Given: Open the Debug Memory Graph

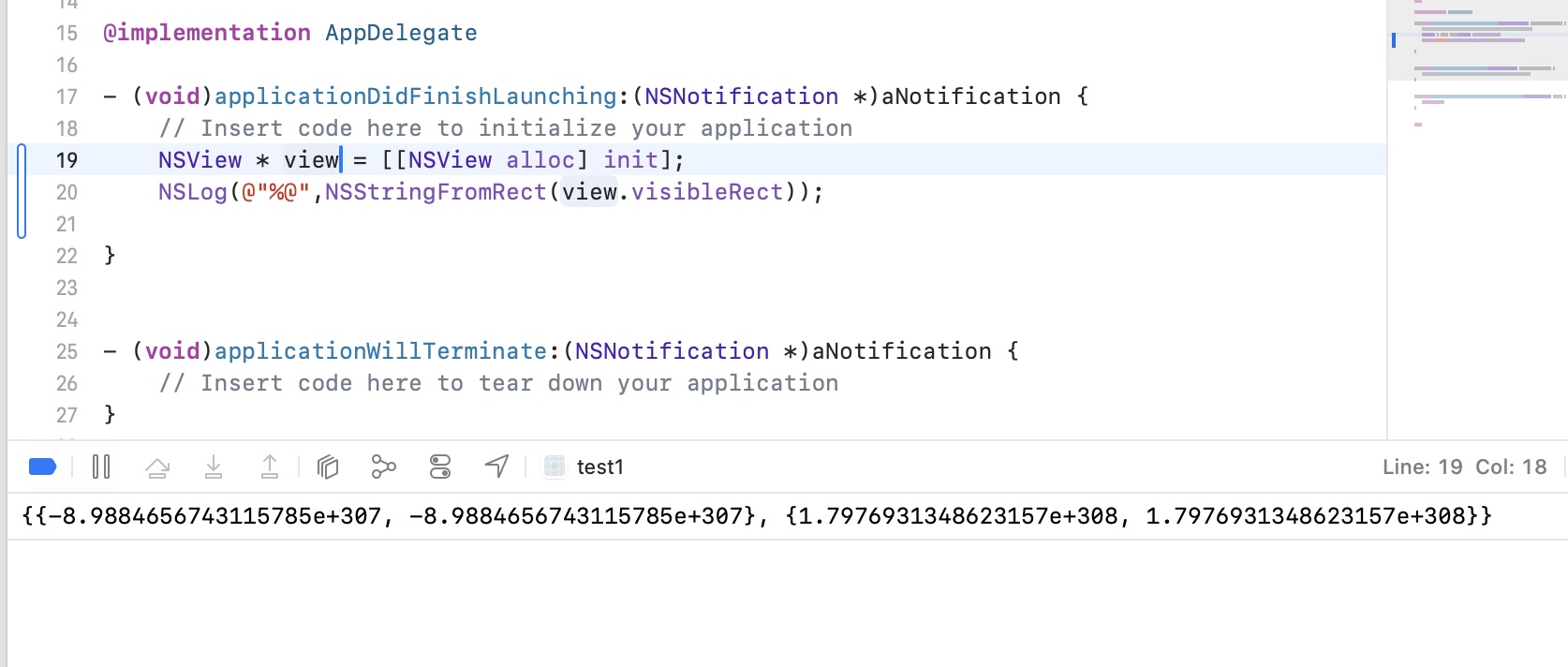Looking at the screenshot, I should [384, 467].
